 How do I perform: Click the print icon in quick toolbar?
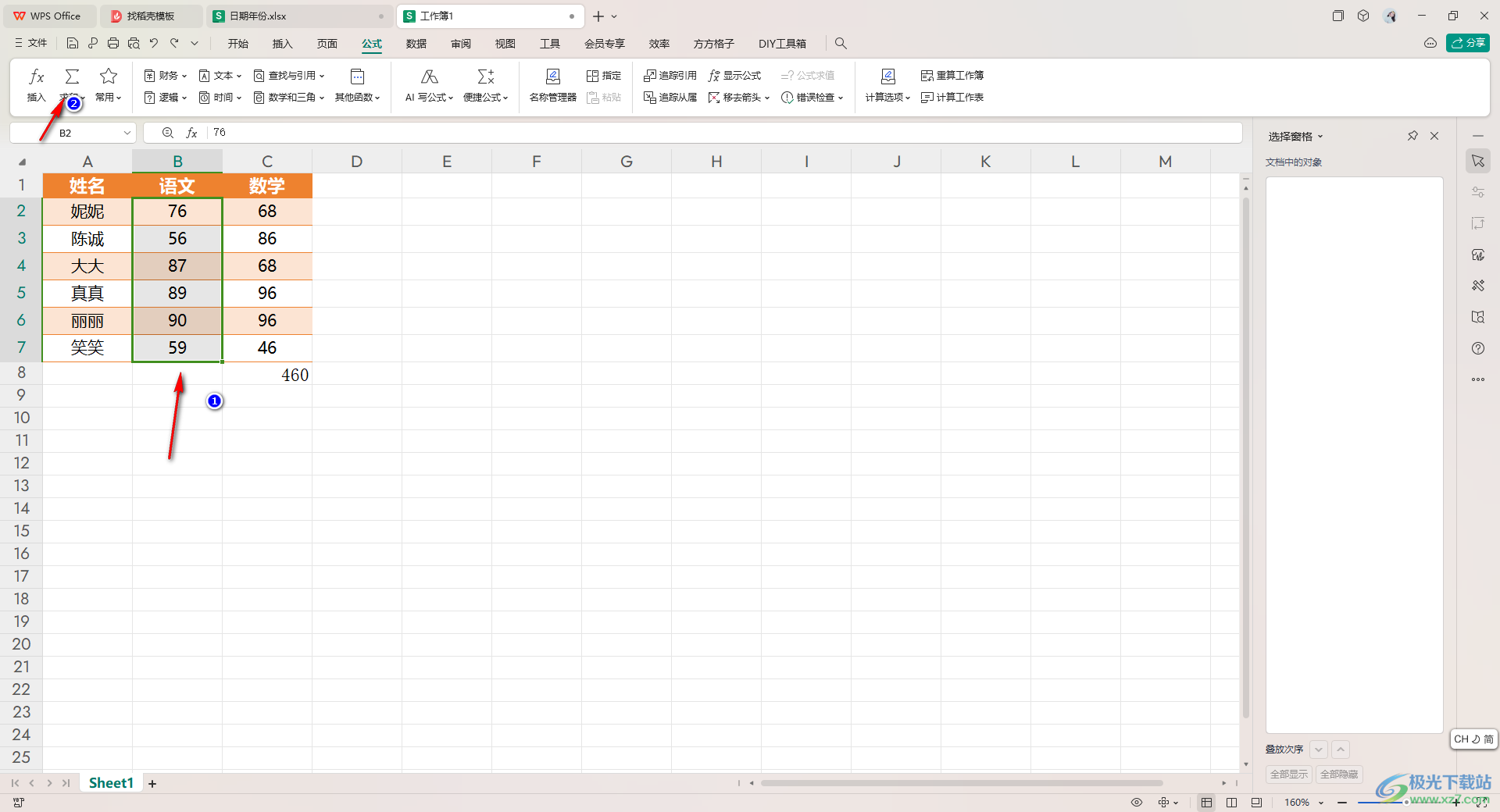tap(113, 44)
